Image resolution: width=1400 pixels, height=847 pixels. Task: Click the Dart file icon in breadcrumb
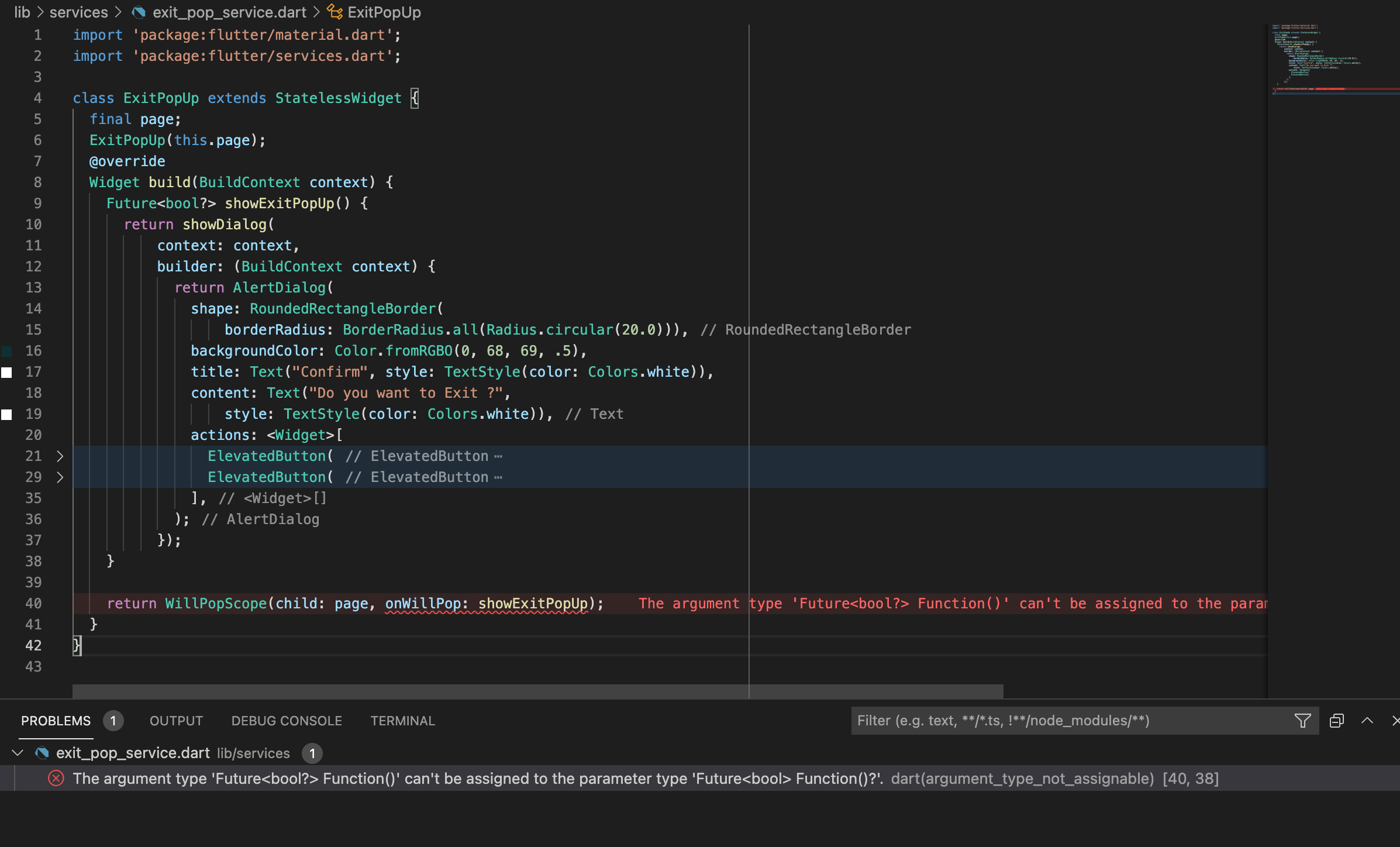pos(139,12)
